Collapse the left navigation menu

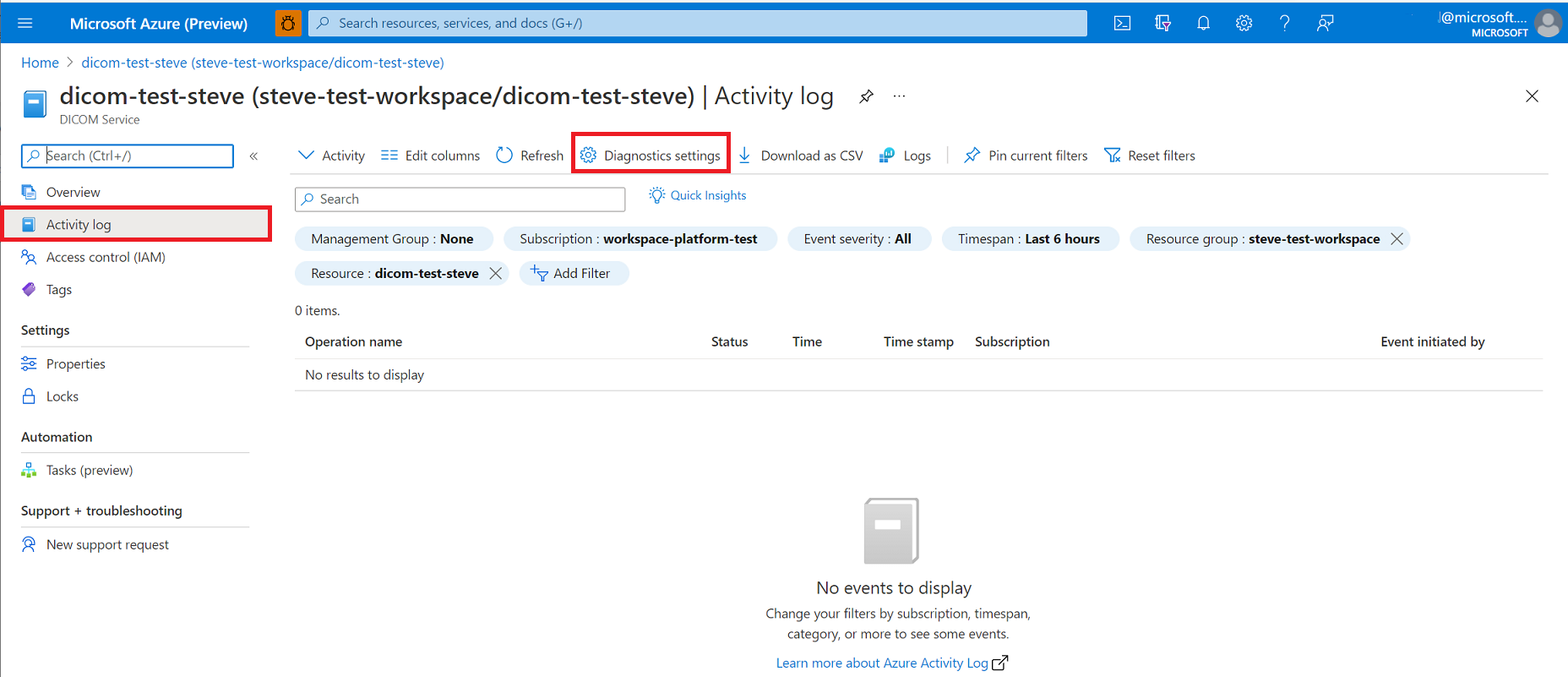pyautogui.click(x=253, y=156)
